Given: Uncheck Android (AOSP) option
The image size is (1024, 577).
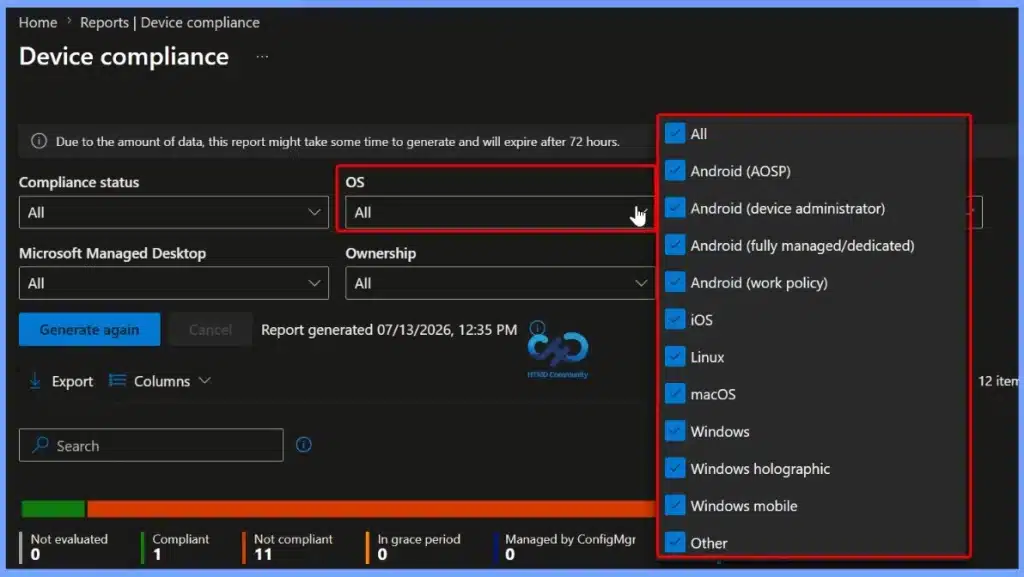Looking at the screenshot, I should click(x=675, y=171).
